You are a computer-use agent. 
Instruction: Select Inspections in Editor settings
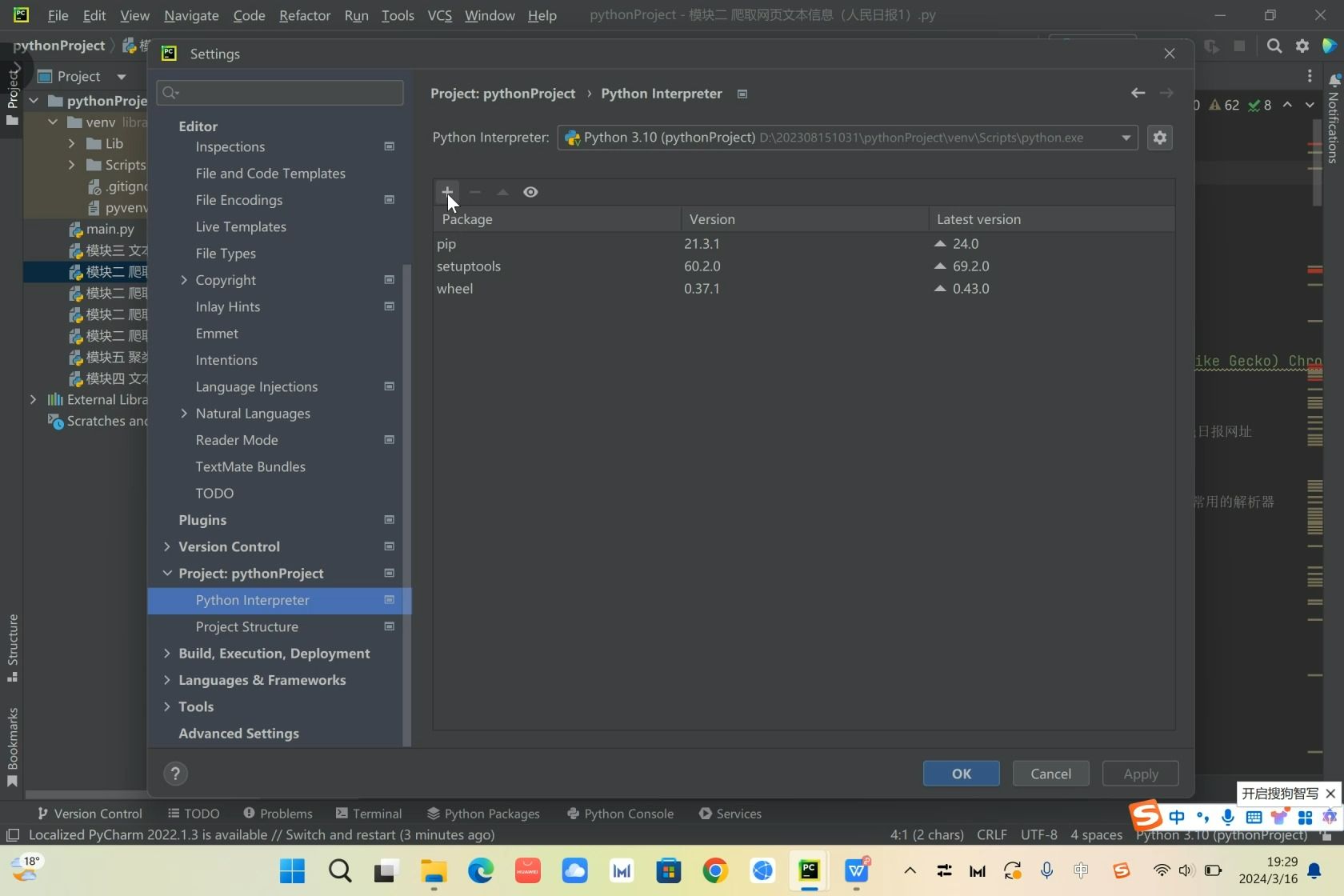[x=230, y=147]
